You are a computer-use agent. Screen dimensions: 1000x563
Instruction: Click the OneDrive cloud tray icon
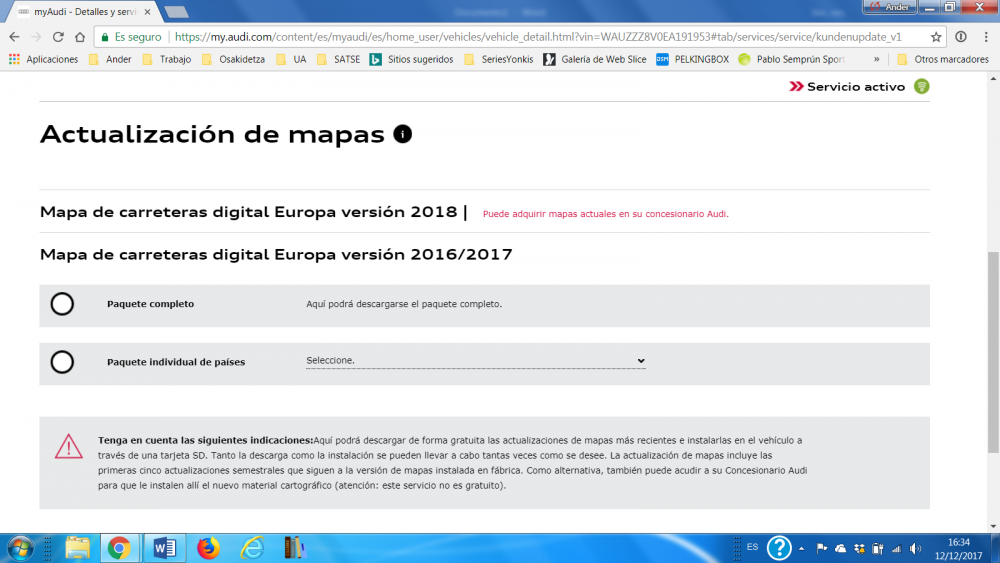[841, 548]
